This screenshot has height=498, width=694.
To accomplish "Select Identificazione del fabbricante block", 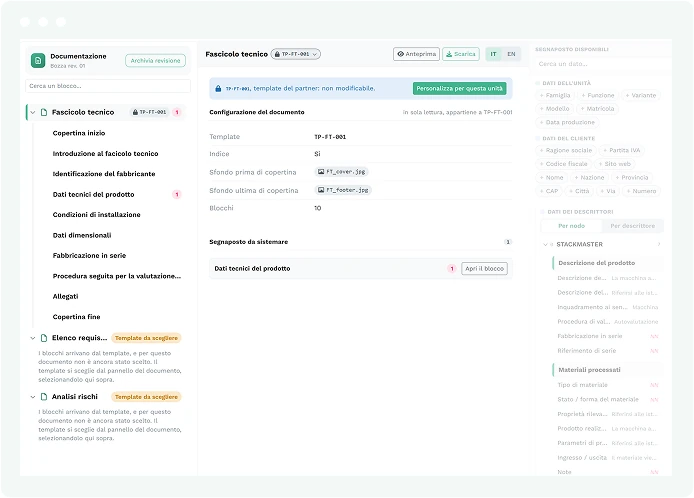I will [x=104, y=174].
